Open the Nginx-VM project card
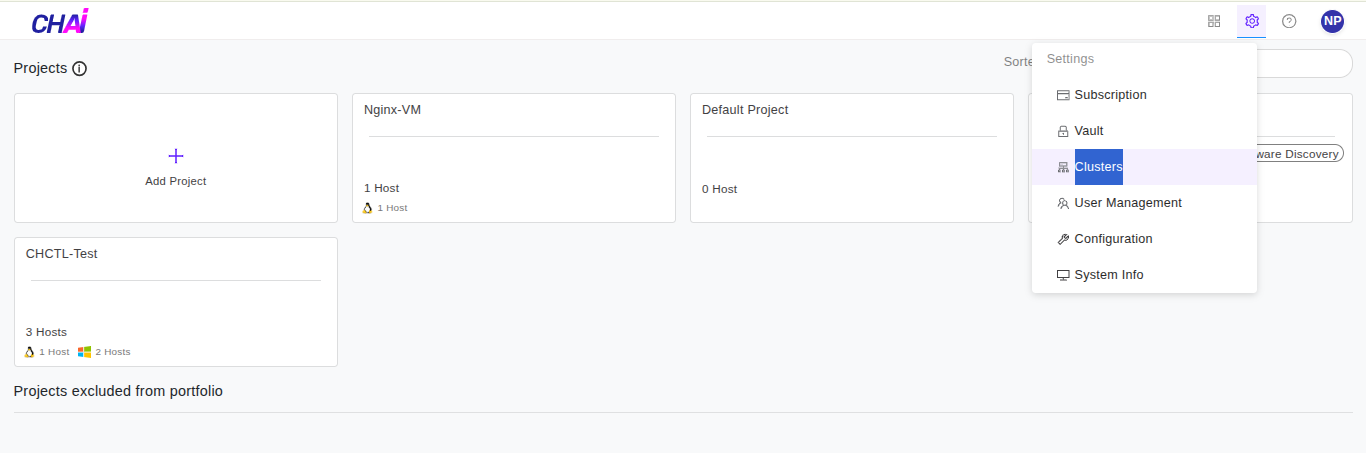1366x453 pixels. click(514, 158)
